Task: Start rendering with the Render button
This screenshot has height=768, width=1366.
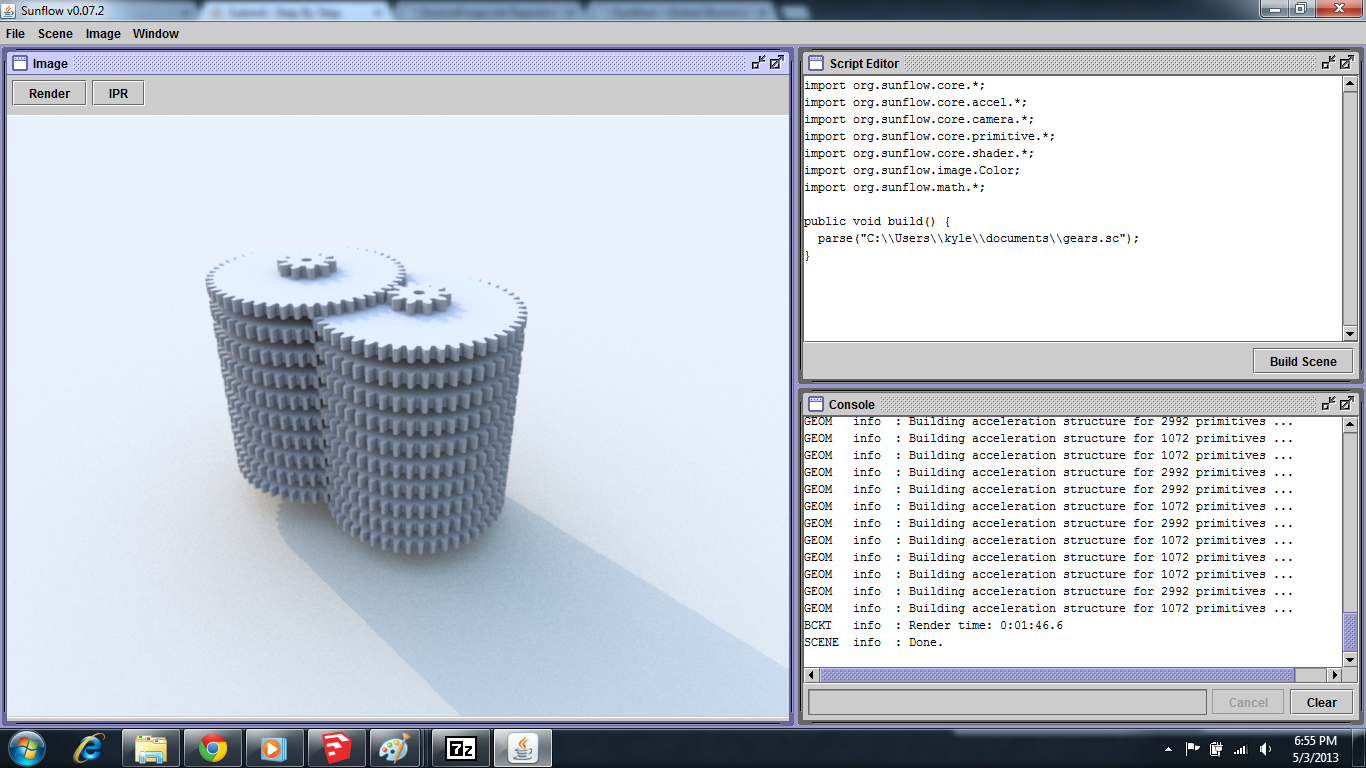Action: 49,94
